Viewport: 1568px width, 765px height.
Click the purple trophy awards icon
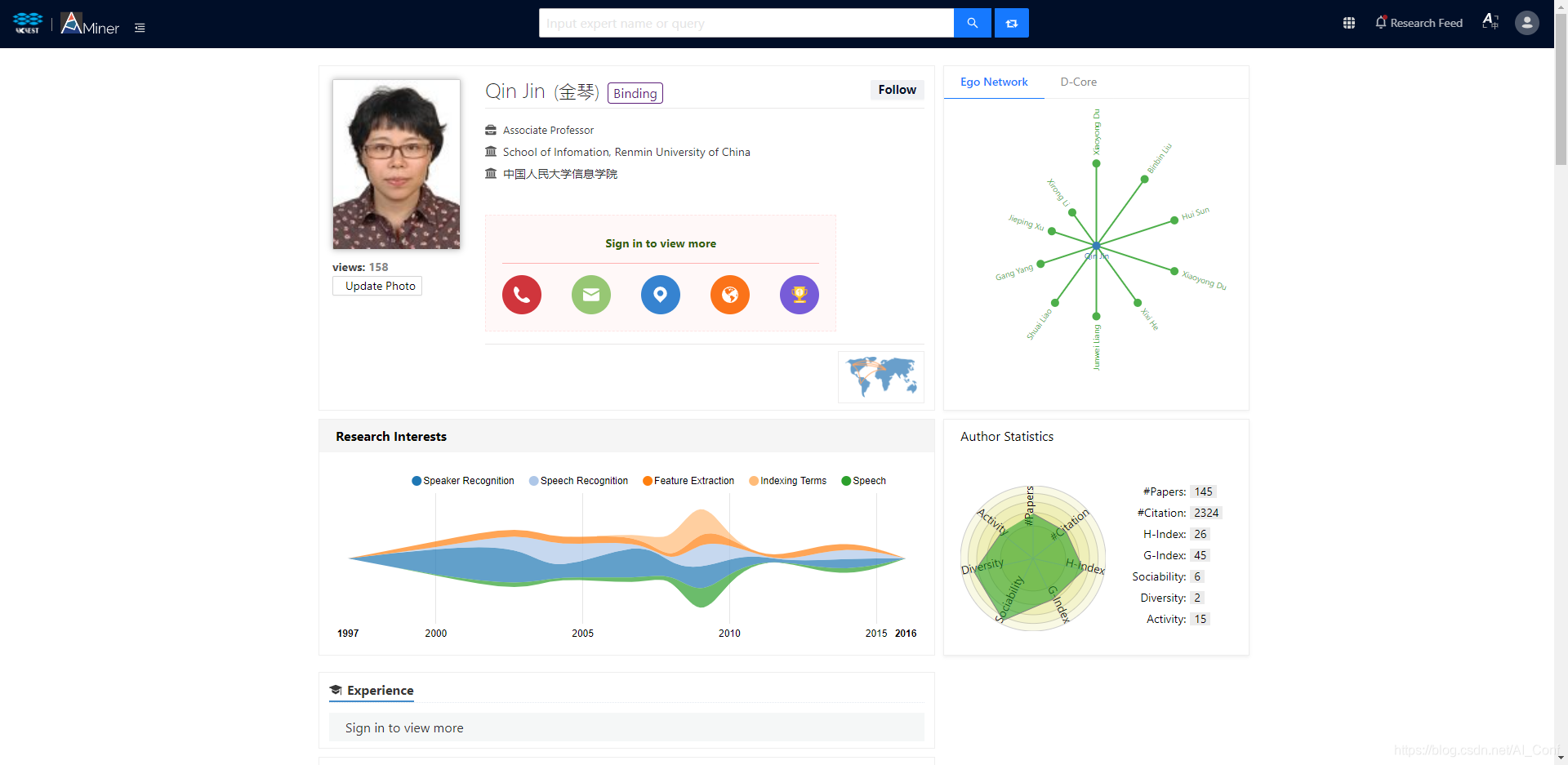(x=800, y=295)
